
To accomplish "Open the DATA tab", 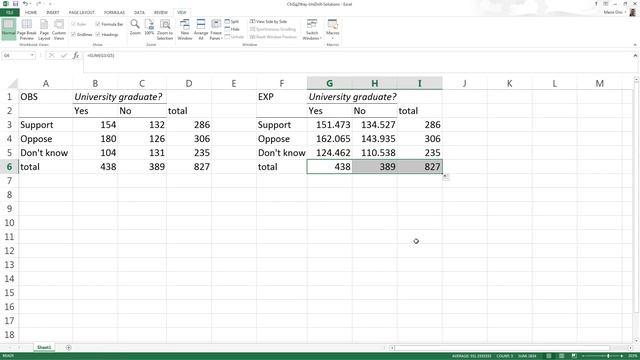I will click(x=139, y=13).
